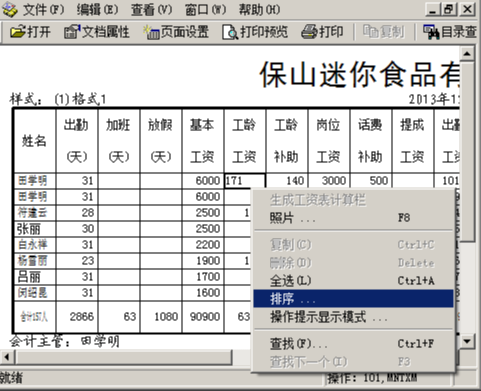The height and width of the screenshot is (391, 481).
Task: Open the 编辑(E) menu
Action: (97, 10)
